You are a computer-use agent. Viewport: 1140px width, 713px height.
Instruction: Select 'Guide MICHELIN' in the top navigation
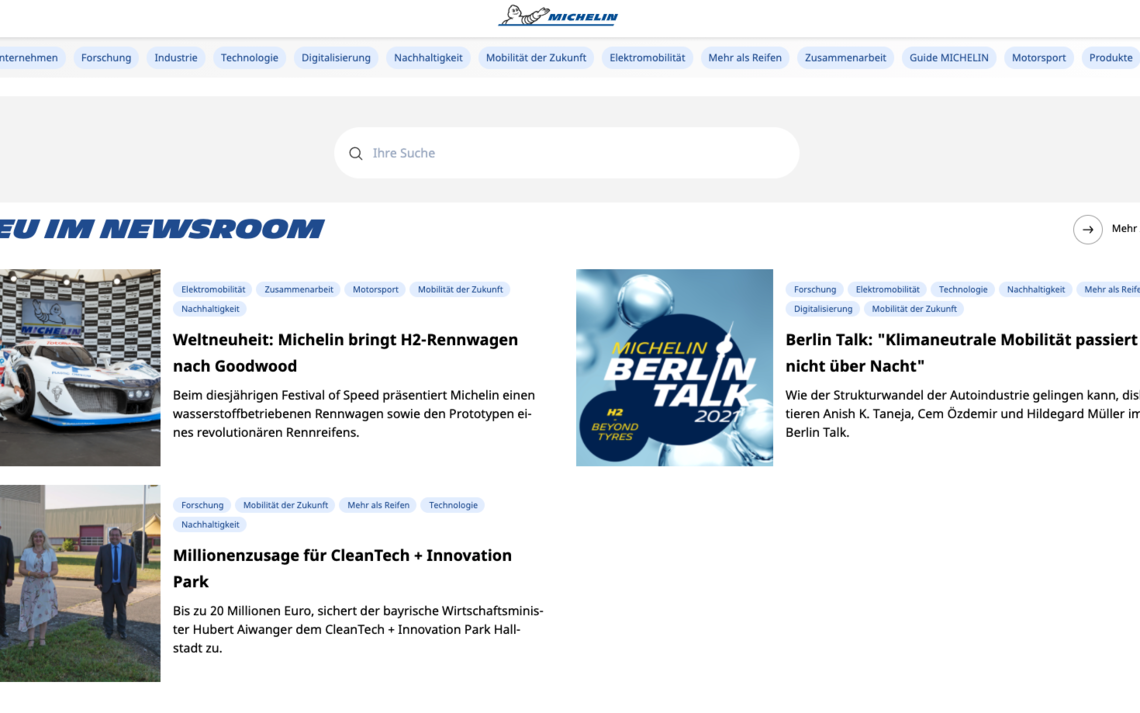point(948,58)
